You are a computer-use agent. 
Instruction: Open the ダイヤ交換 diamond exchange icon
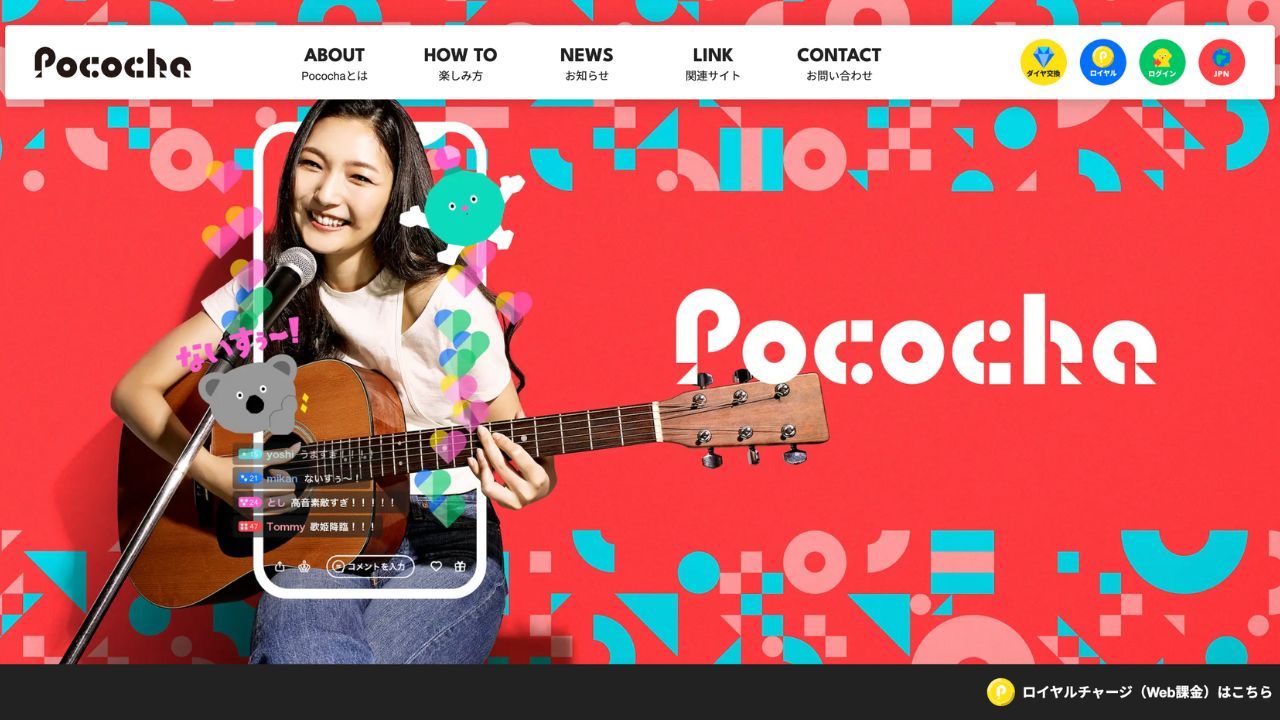click(1043, 62)
